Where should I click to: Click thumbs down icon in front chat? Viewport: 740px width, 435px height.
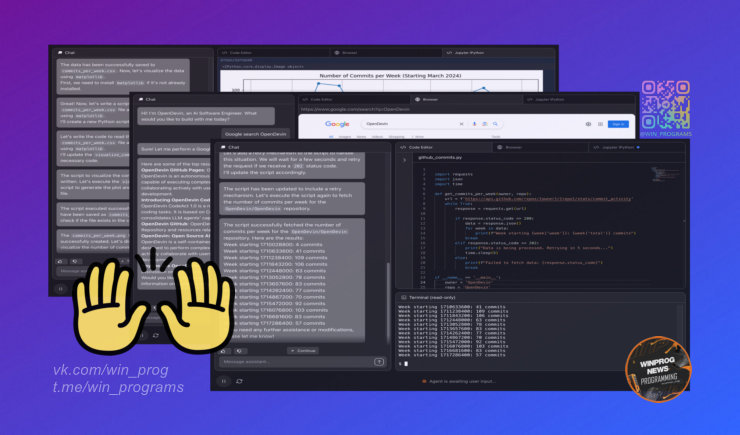coord(239,351)
